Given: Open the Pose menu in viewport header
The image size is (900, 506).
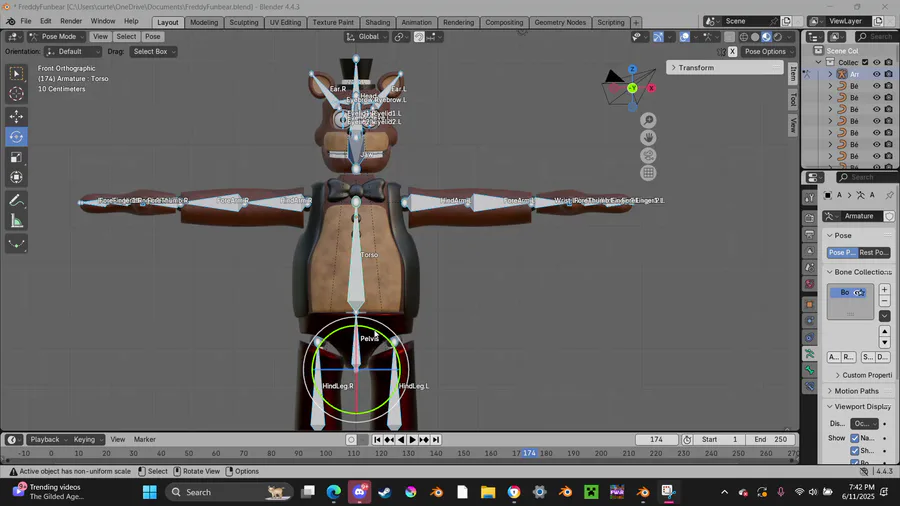Looking at the screenshot, I should tap(153, 37).
